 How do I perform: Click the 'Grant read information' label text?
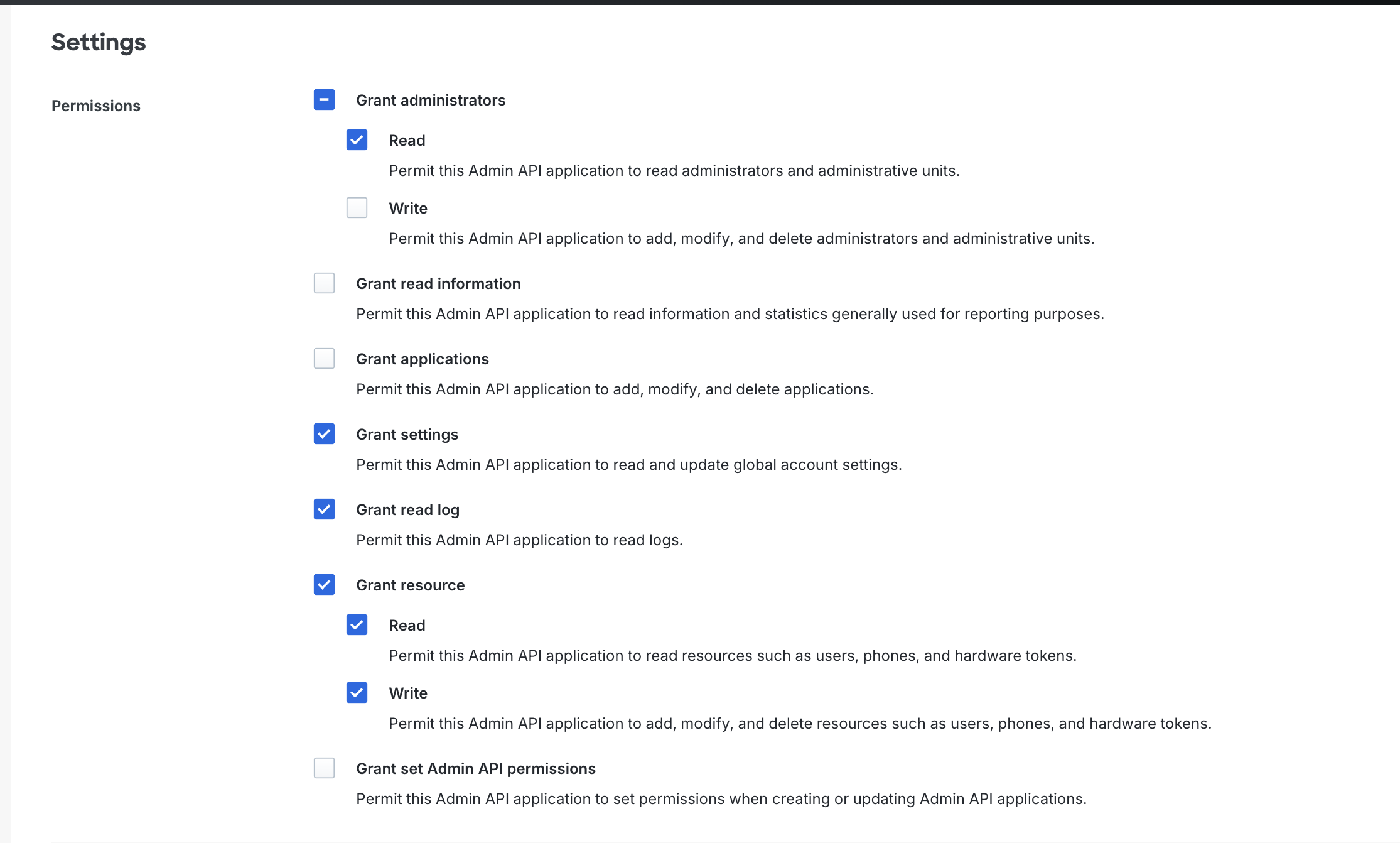click(438, 284)
